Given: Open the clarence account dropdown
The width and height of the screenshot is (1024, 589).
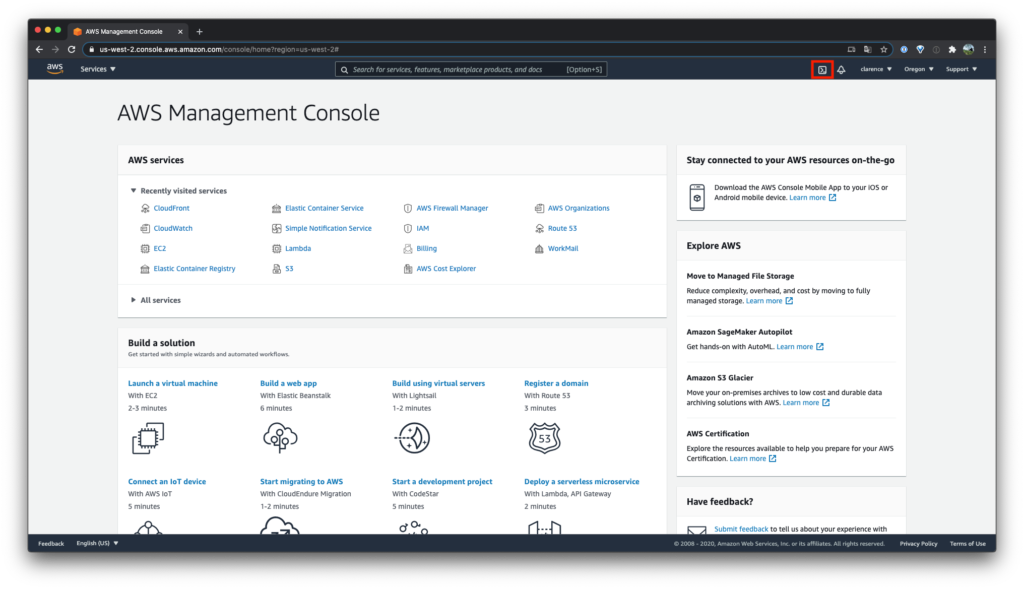Looking at the screenshot, I should 876,69.
